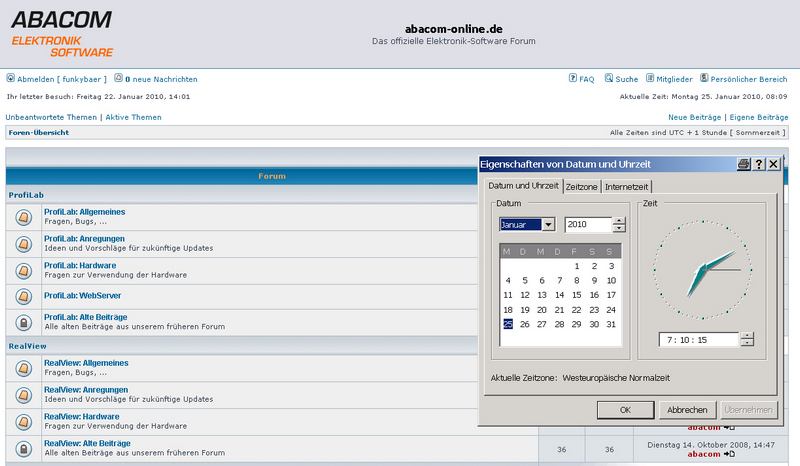Image resolution: width=800 pixels, height=466 pixels.
Task: Select day 14 in the calendar
Action: 559,295
